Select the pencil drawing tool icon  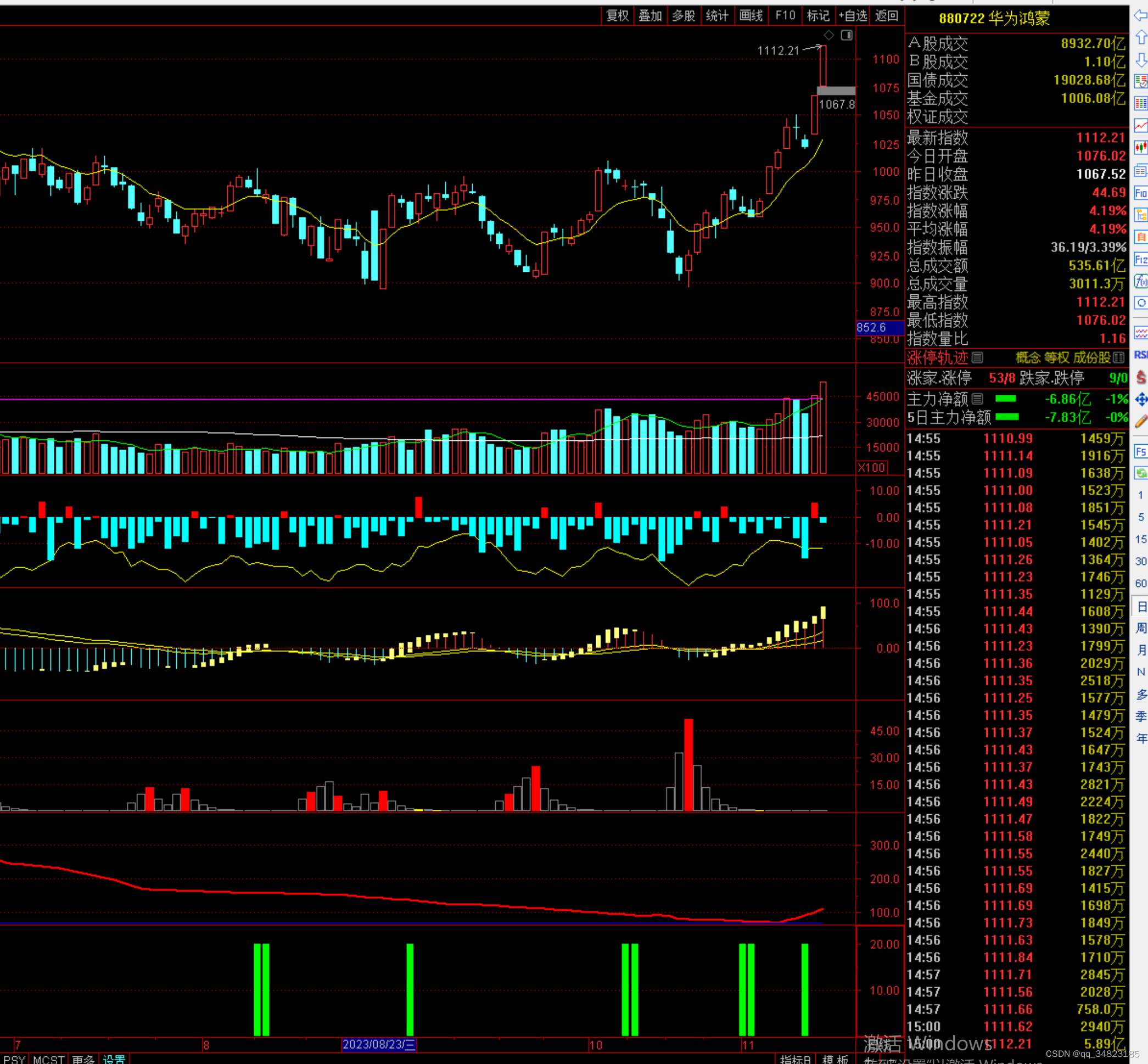(1140, 422)
